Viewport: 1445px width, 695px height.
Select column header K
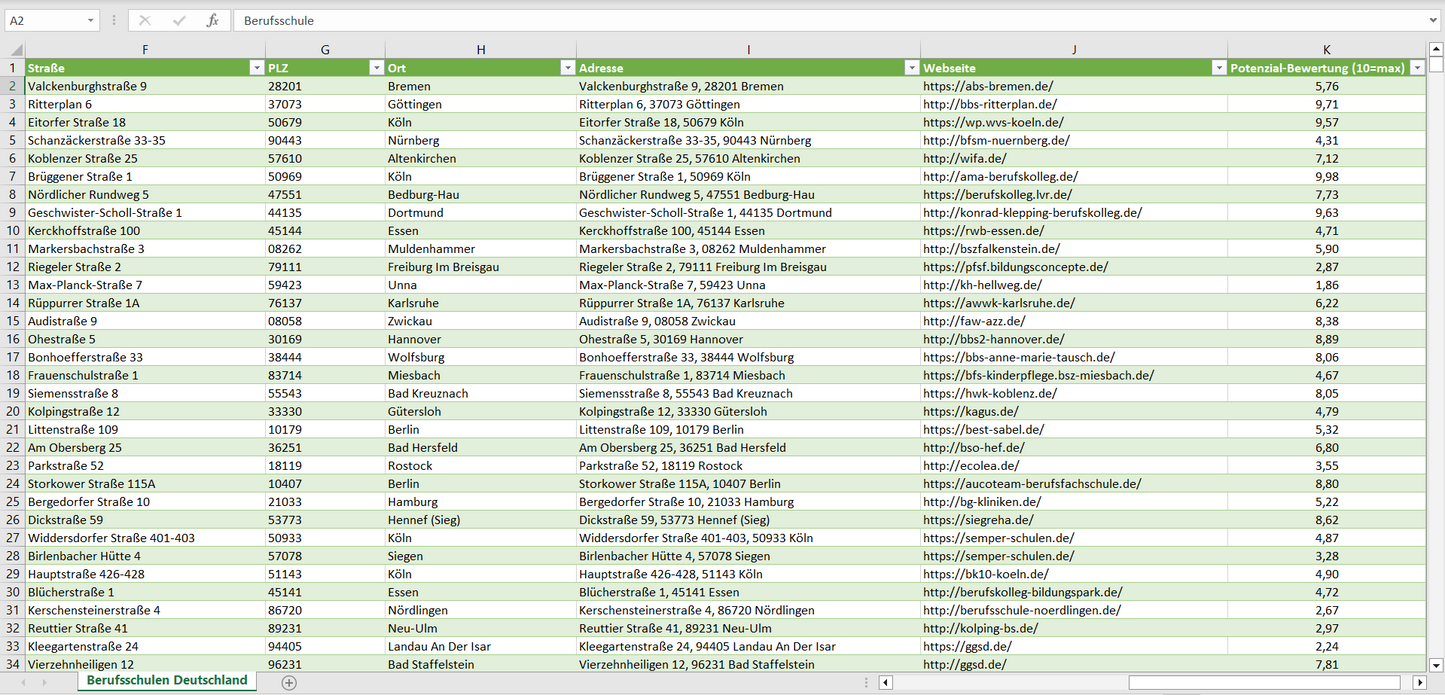1326,50
